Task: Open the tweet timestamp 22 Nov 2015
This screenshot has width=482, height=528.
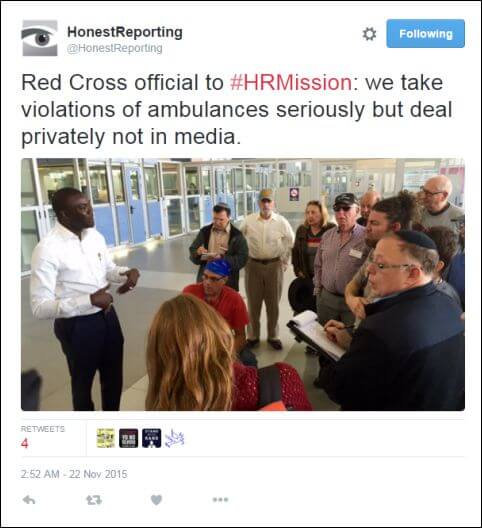Action: pyautogui.click(x=74, y=474)
